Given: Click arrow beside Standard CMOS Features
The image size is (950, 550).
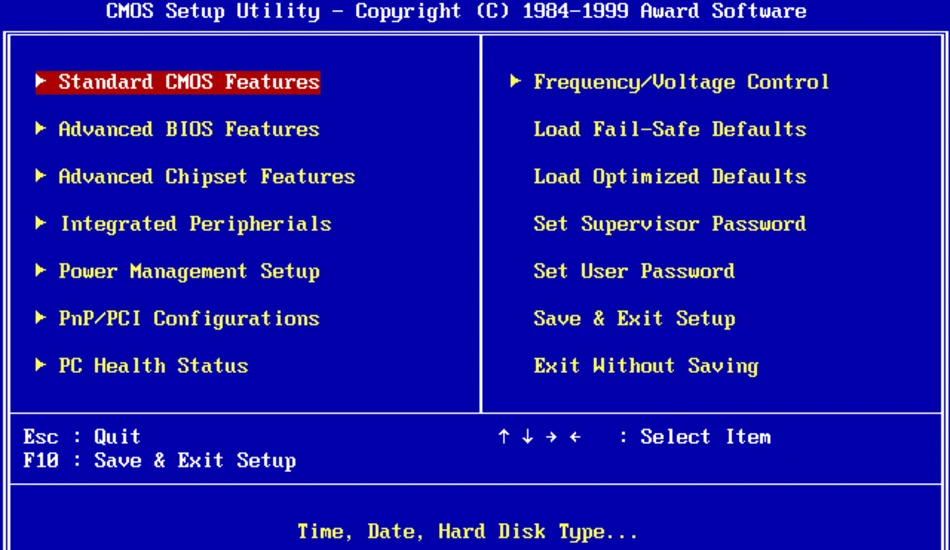Looking at the screenshot, I should (41, 81).
